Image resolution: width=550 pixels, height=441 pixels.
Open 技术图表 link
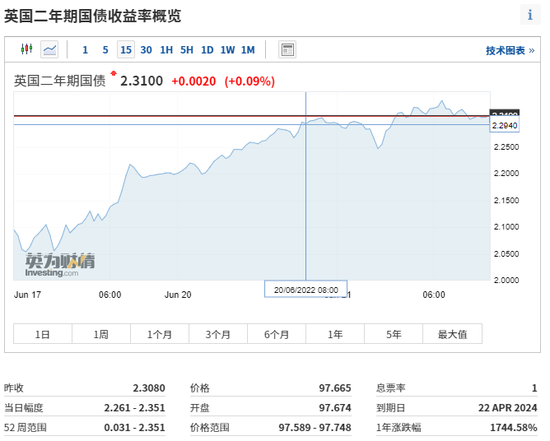point(510,51)
